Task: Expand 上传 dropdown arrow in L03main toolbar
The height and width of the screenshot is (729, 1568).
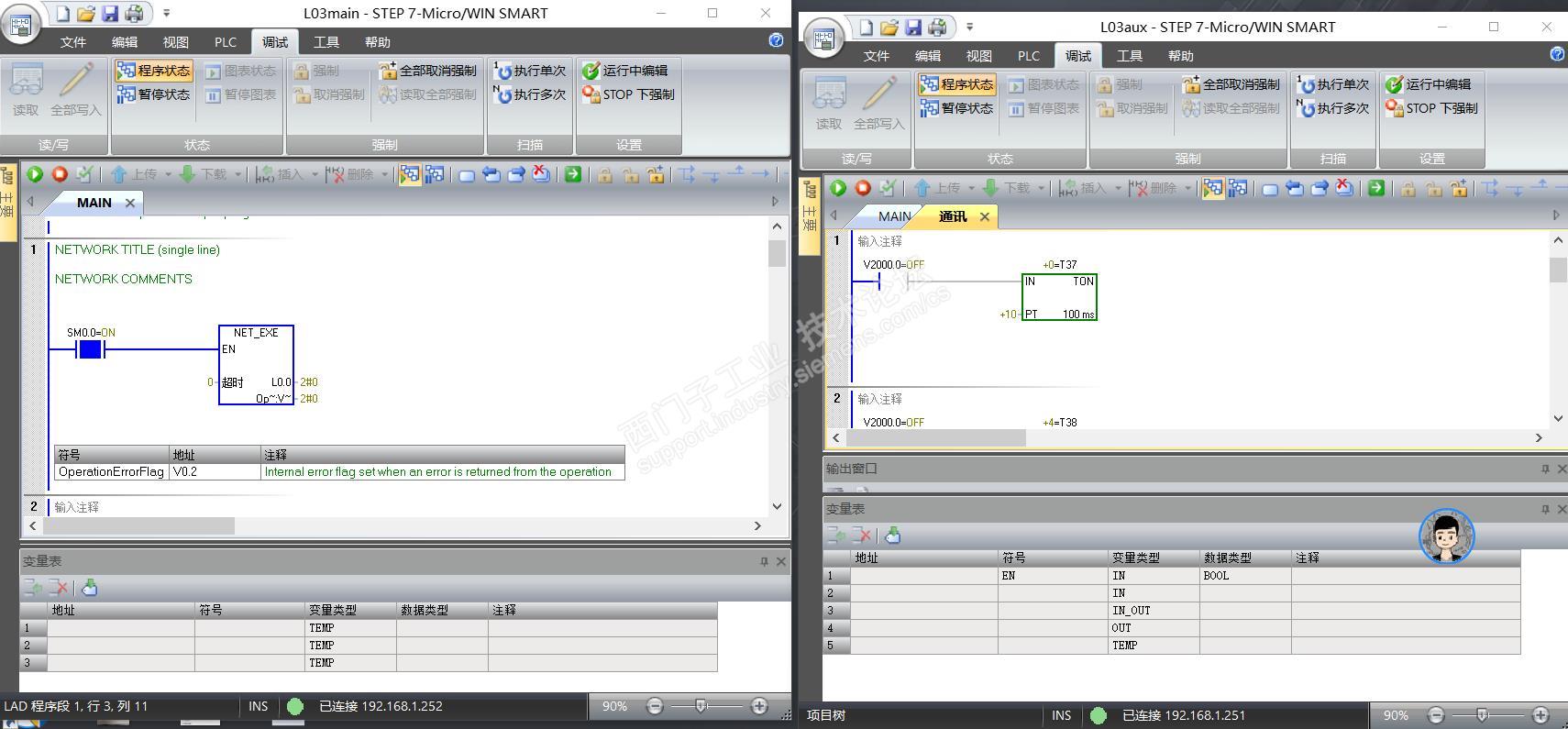Action: pos(168,174)
